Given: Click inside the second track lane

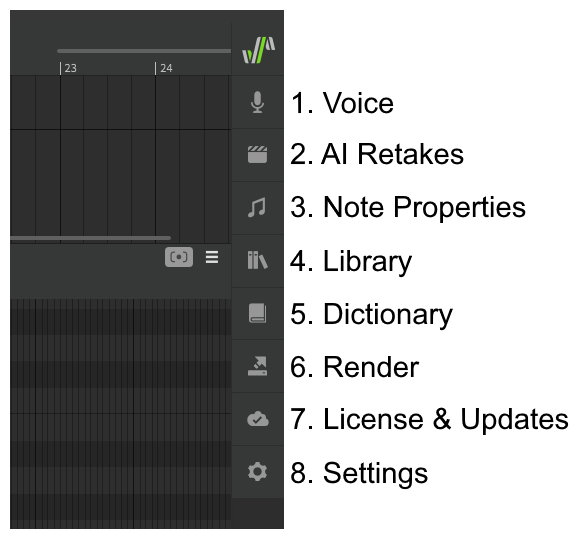Looking at the screenshot, I should click(x=121, y=183).
